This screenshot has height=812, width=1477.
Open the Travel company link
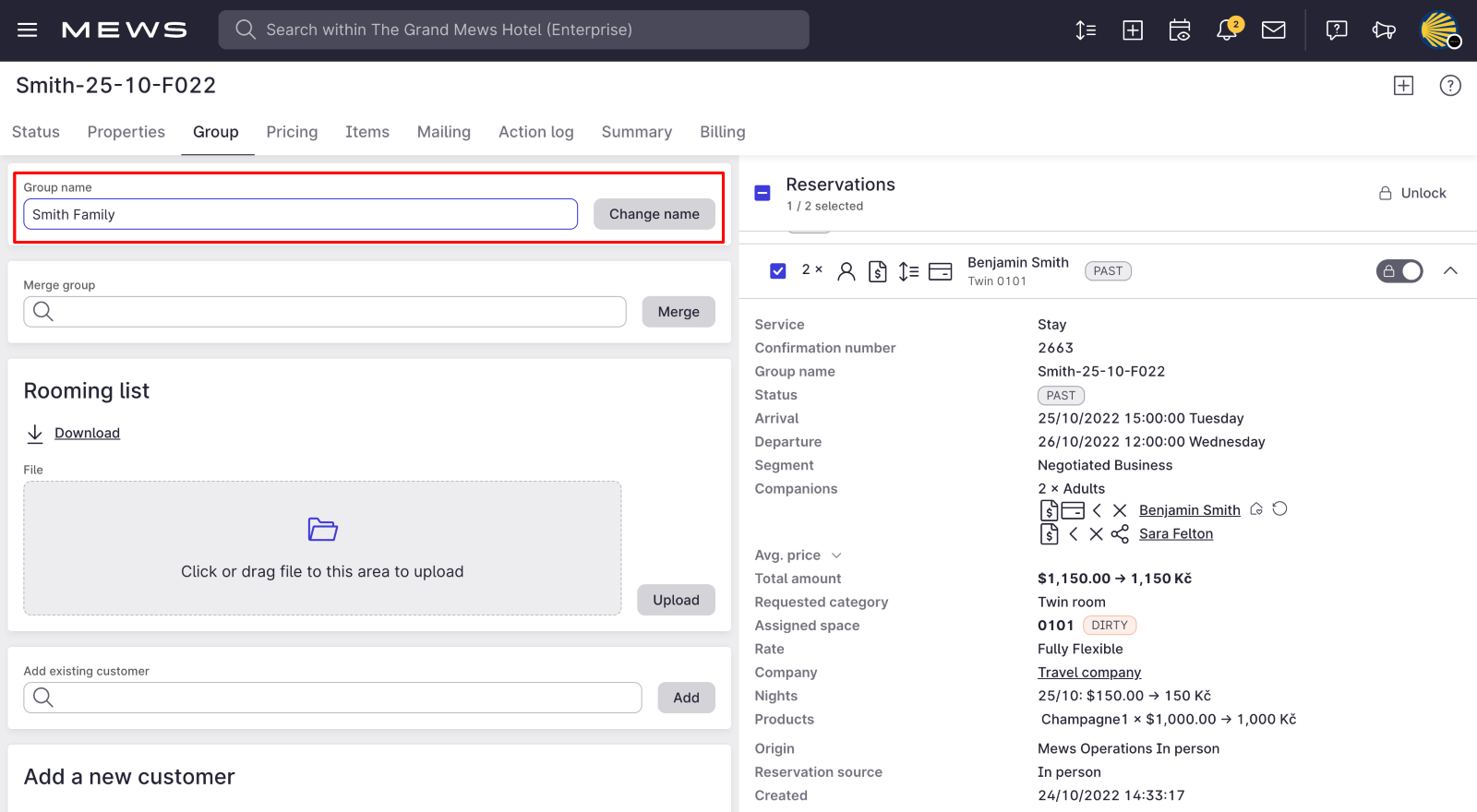pyautogui.click(x=1089, y=673)
